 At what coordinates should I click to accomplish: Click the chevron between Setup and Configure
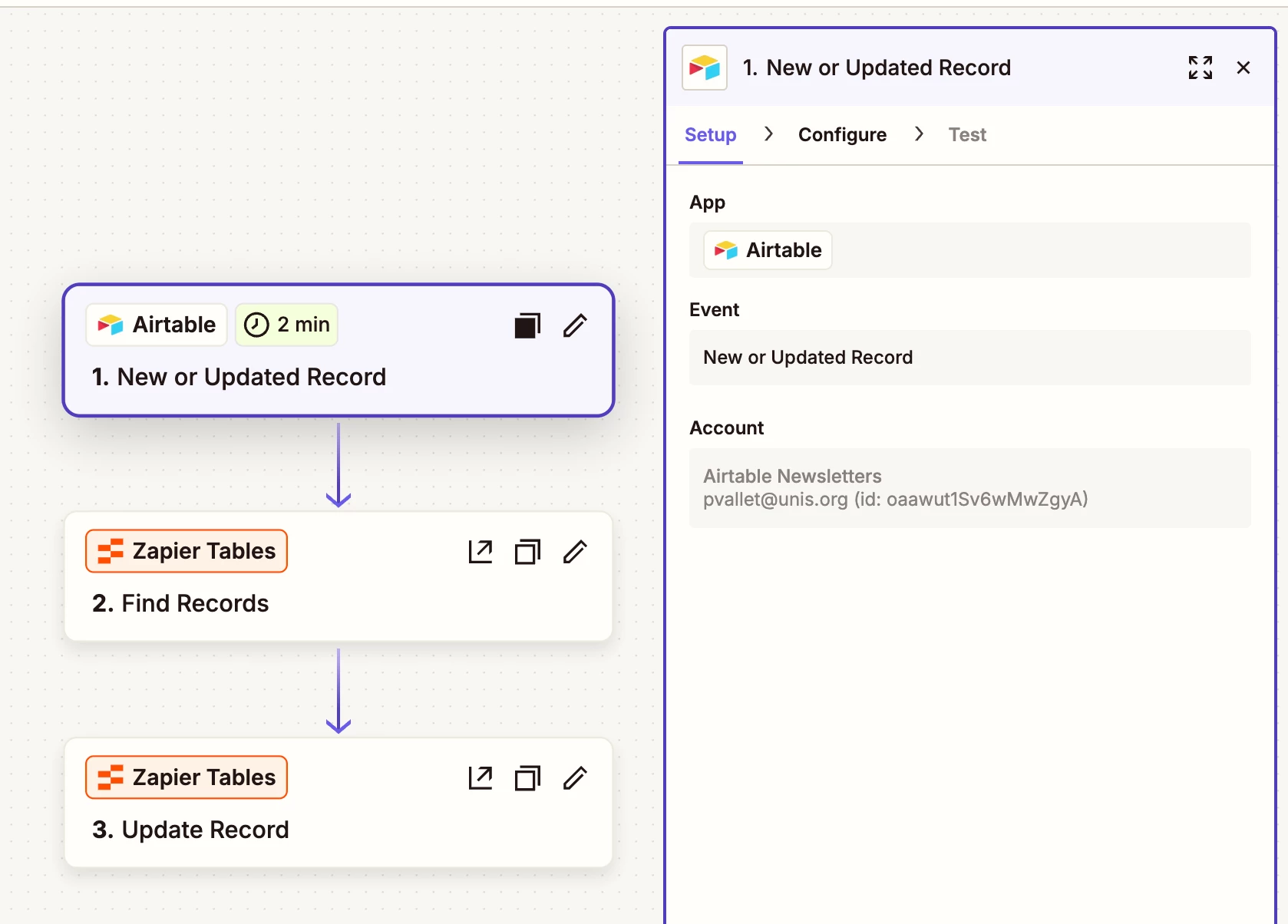pyautogui.click(x=768, y=134)
